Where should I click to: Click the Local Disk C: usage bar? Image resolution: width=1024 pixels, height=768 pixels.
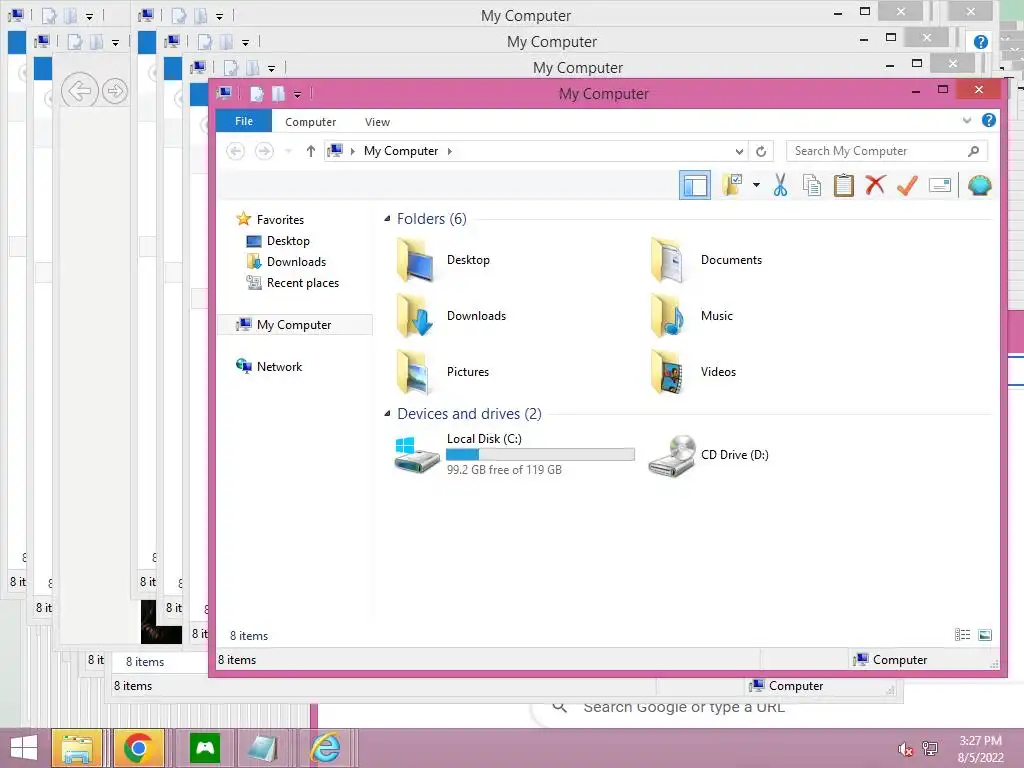click(540, 455)
